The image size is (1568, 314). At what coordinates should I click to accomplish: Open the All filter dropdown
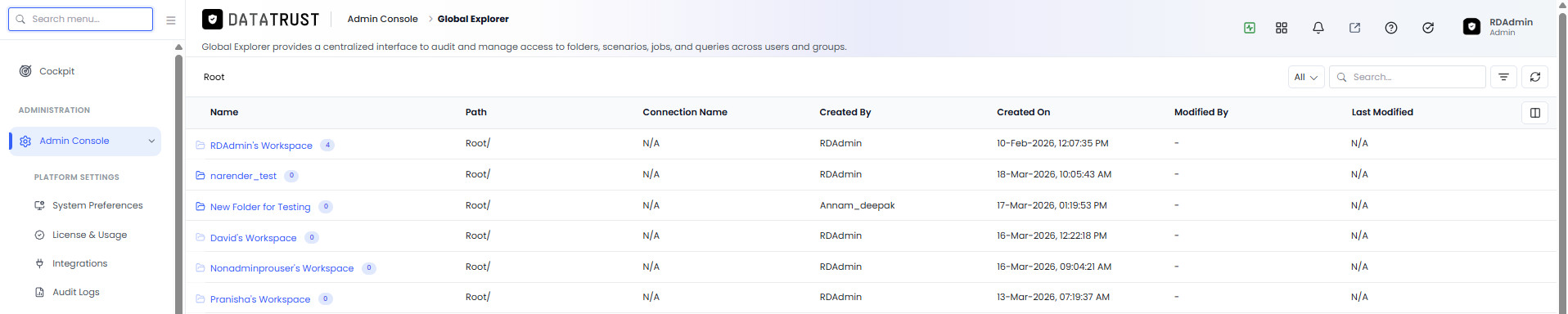[1306, 77]
